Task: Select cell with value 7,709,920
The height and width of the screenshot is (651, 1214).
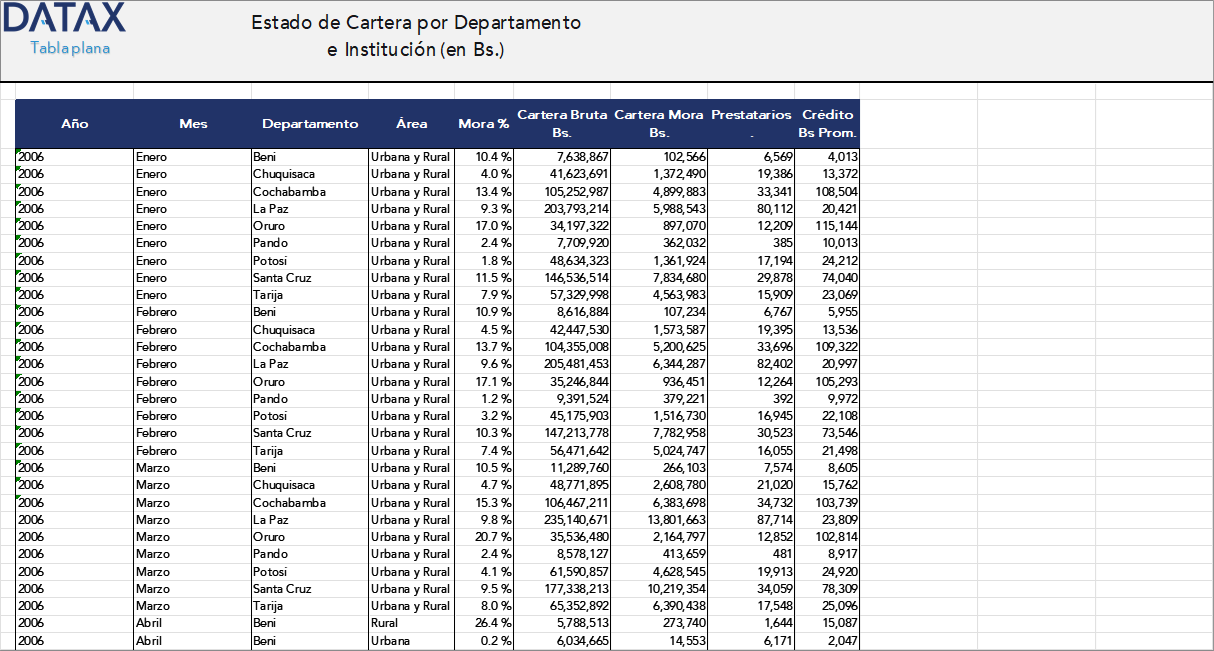Action: pos(562,243)
